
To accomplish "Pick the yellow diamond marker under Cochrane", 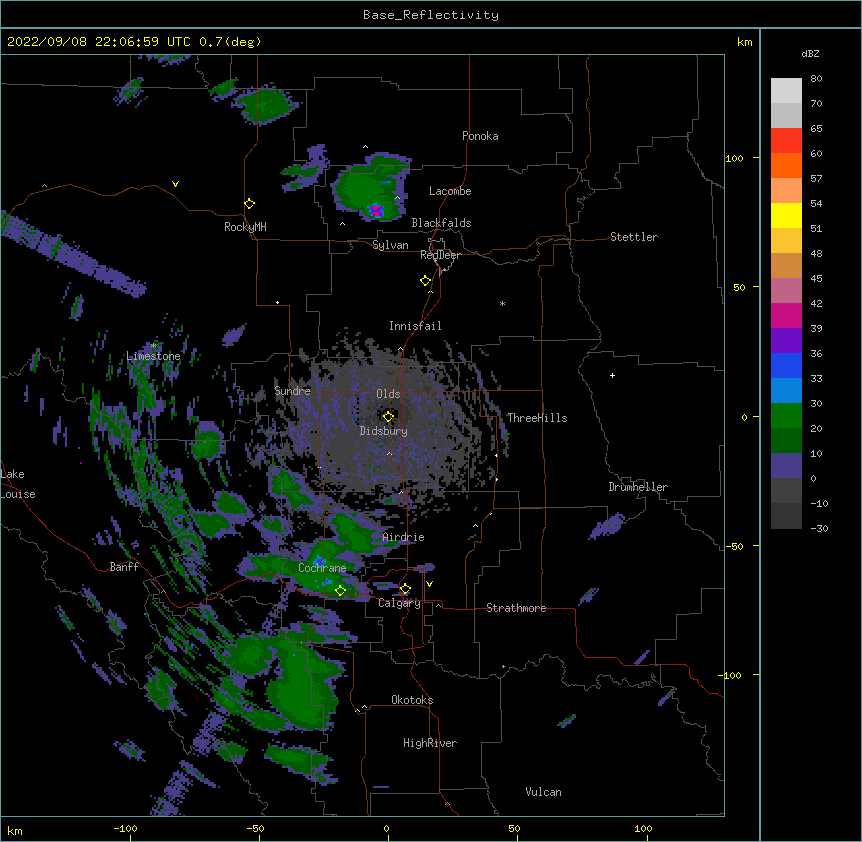I will 341,591.
